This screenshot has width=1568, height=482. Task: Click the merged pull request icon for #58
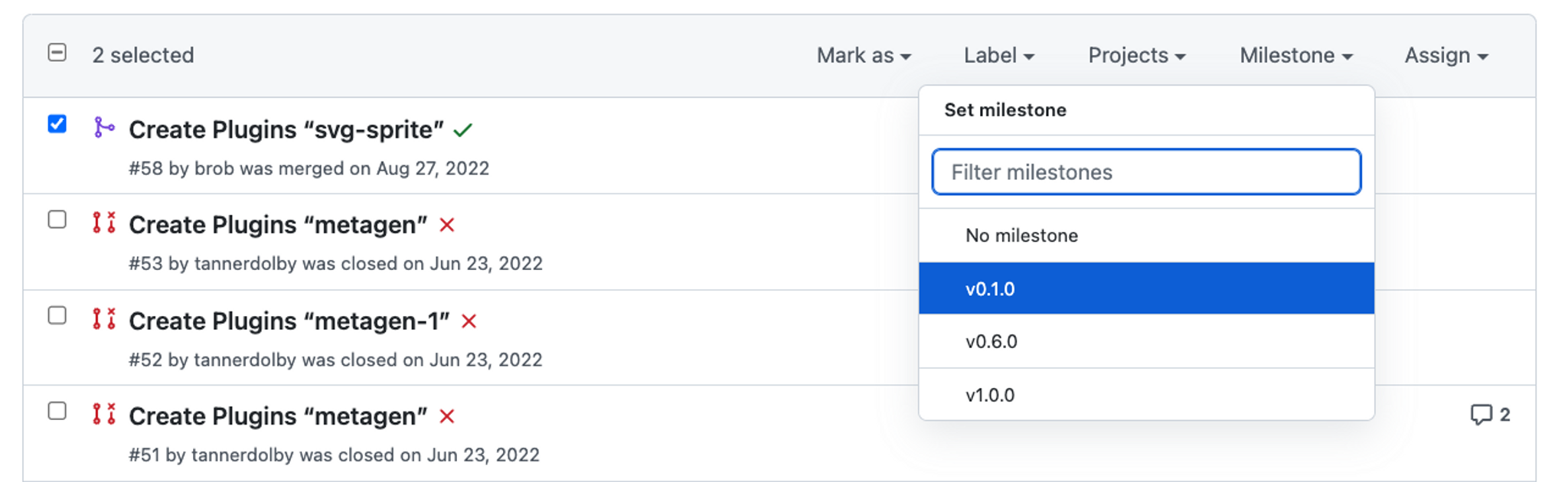click(103, 127)
